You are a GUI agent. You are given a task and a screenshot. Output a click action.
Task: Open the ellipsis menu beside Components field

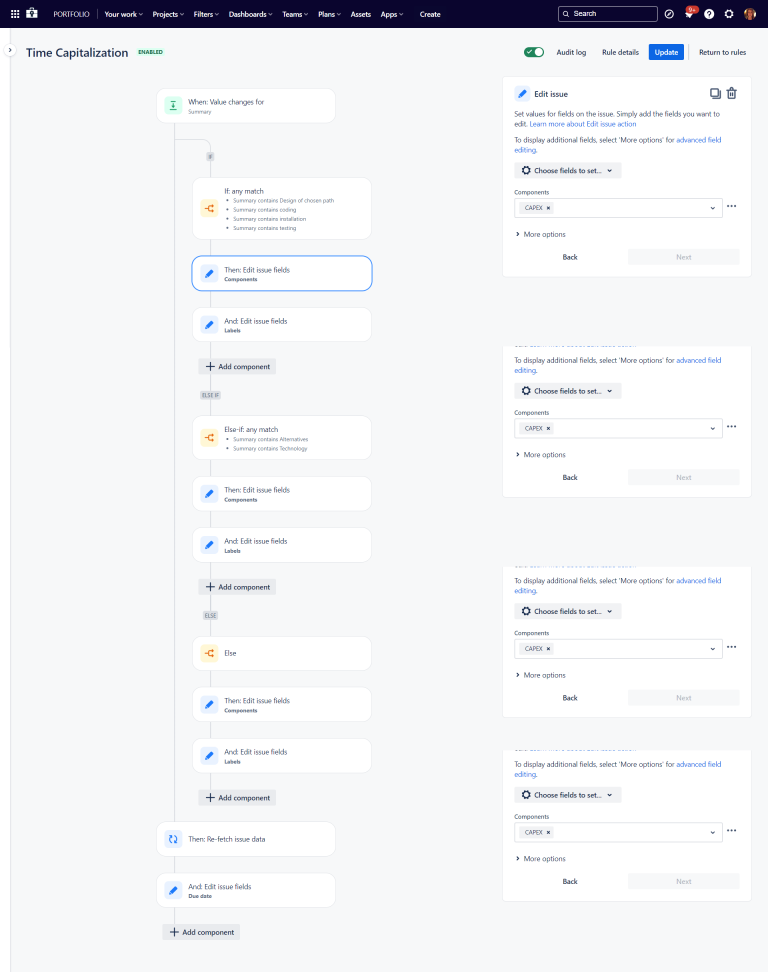click(732, 207)
